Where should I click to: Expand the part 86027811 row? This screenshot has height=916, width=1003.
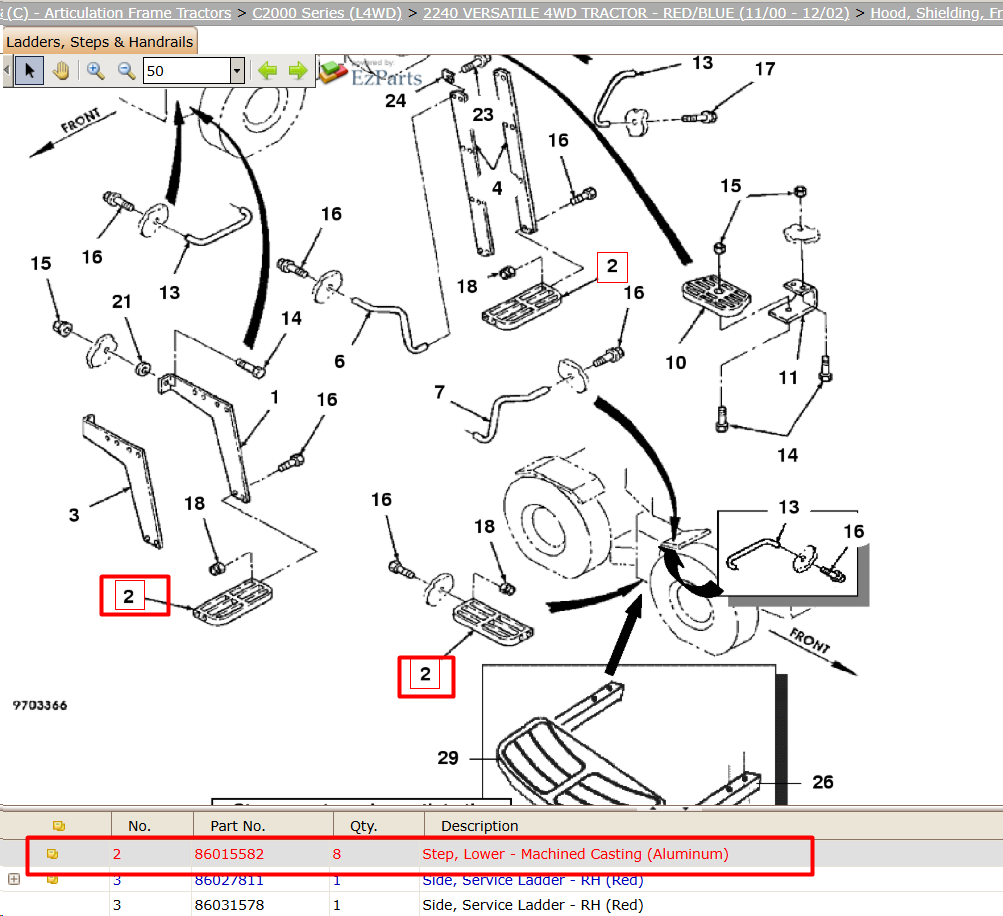click(x=14, y=880)
